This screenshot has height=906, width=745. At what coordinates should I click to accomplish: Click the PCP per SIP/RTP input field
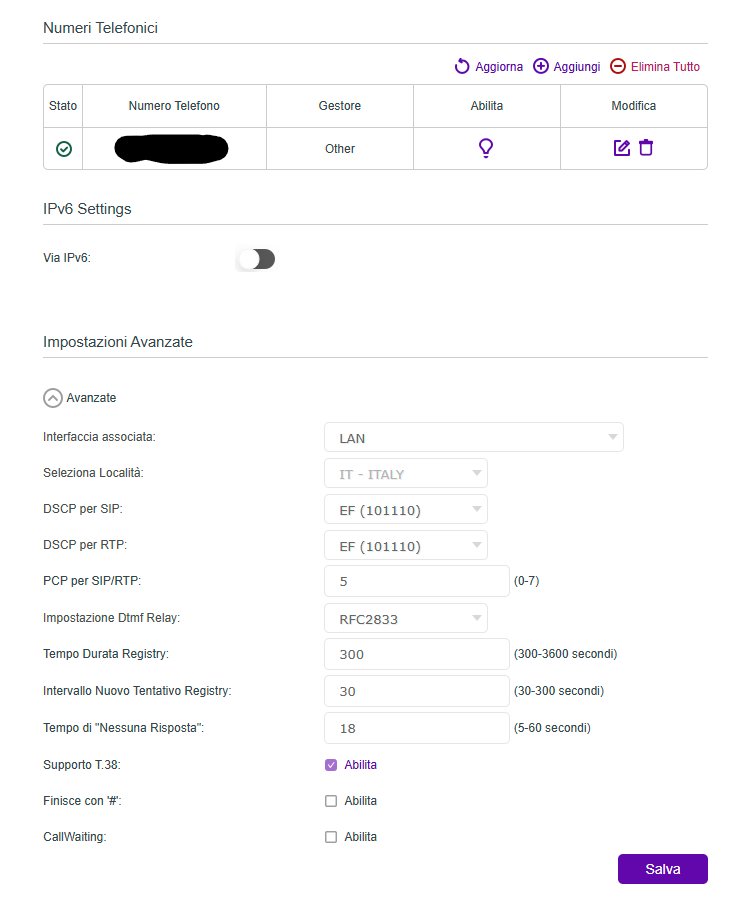tap(417, 582)
